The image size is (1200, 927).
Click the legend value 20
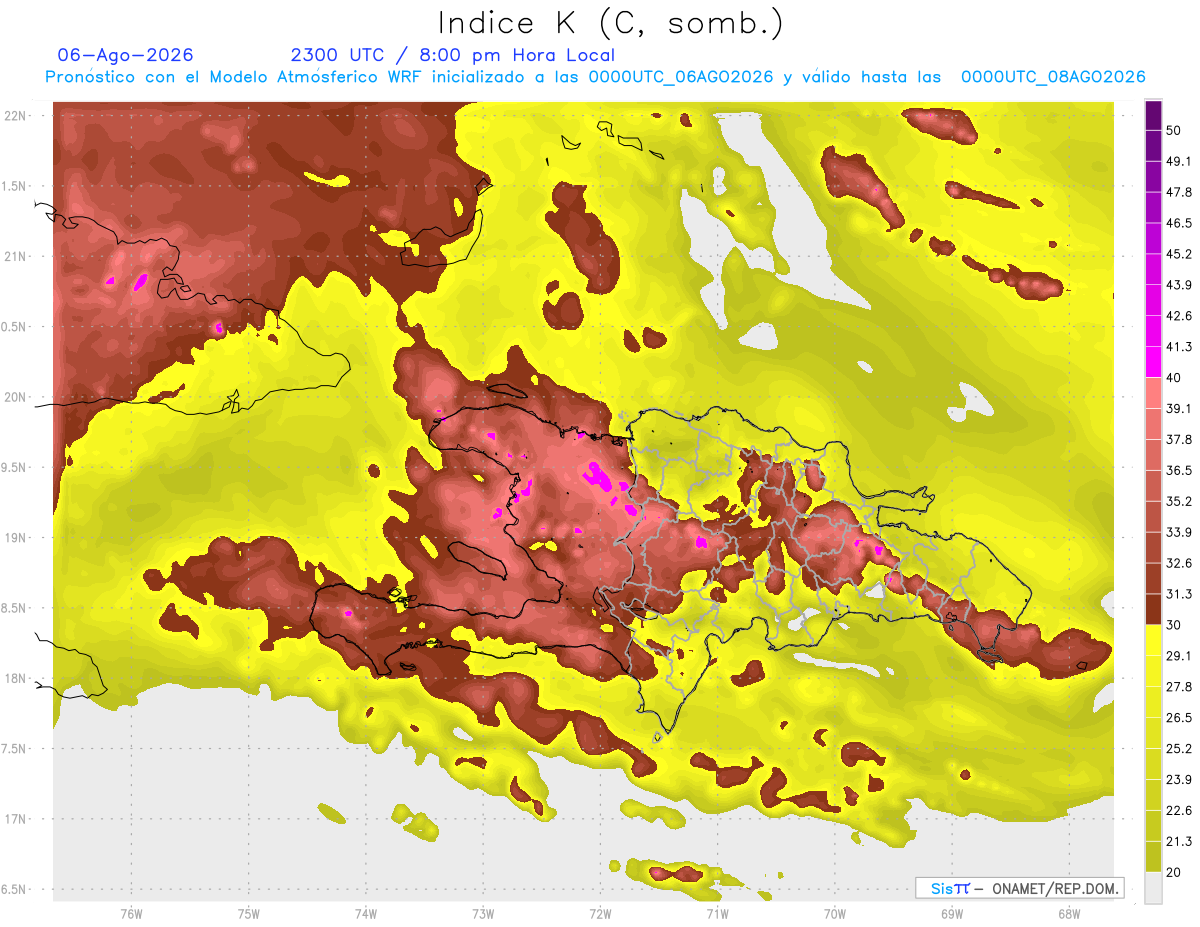click(1174, 872)
